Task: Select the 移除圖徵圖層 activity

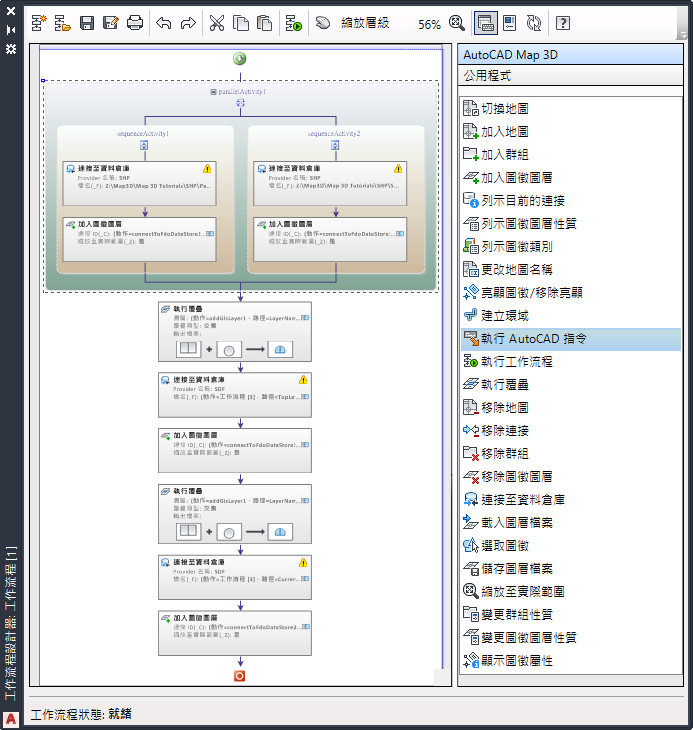Action: [571, 477]
